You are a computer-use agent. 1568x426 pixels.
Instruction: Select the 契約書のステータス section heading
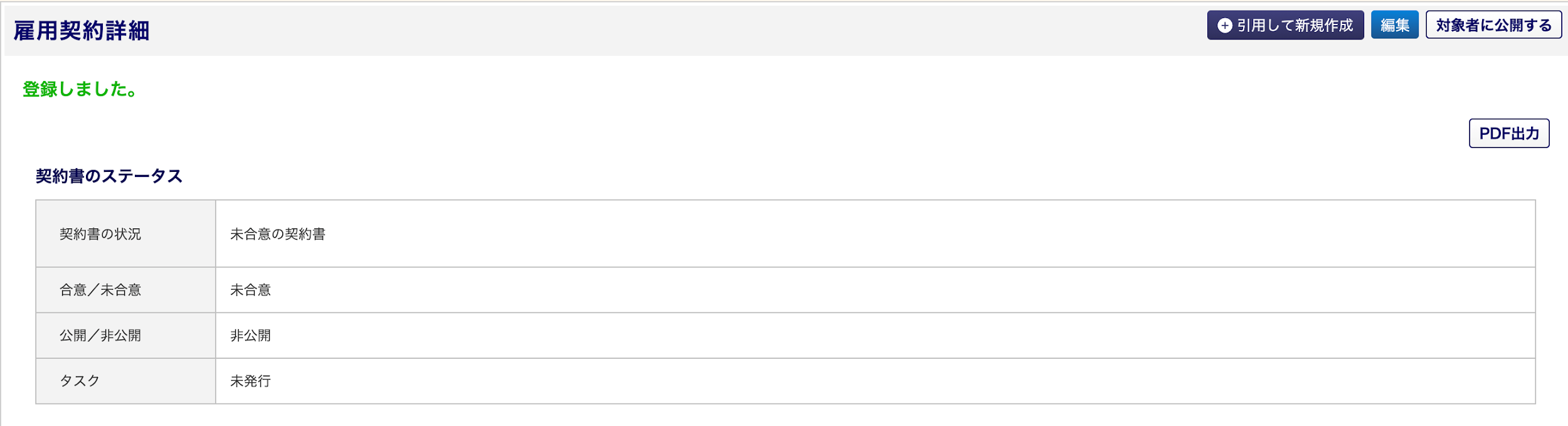109,176
